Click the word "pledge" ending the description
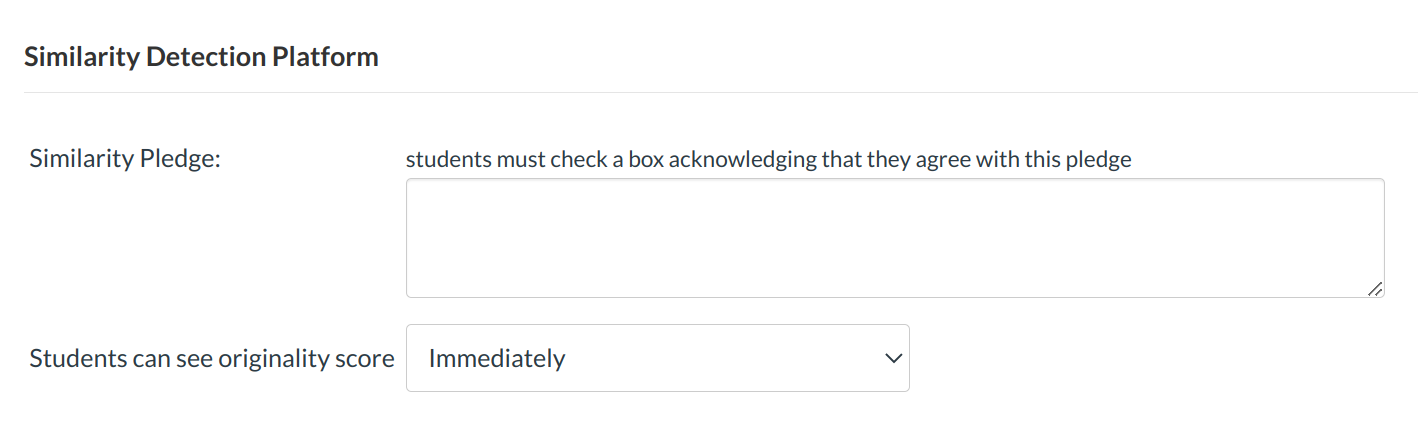The image size is (1418, 444). click(1101, 159)
